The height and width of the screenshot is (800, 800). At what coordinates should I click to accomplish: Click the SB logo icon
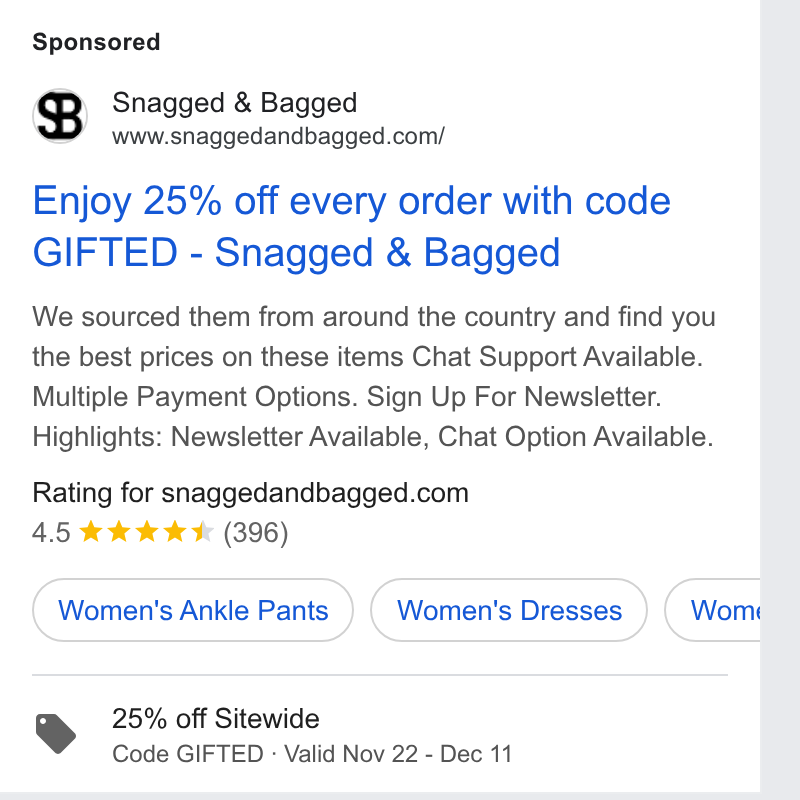[60, 116]
